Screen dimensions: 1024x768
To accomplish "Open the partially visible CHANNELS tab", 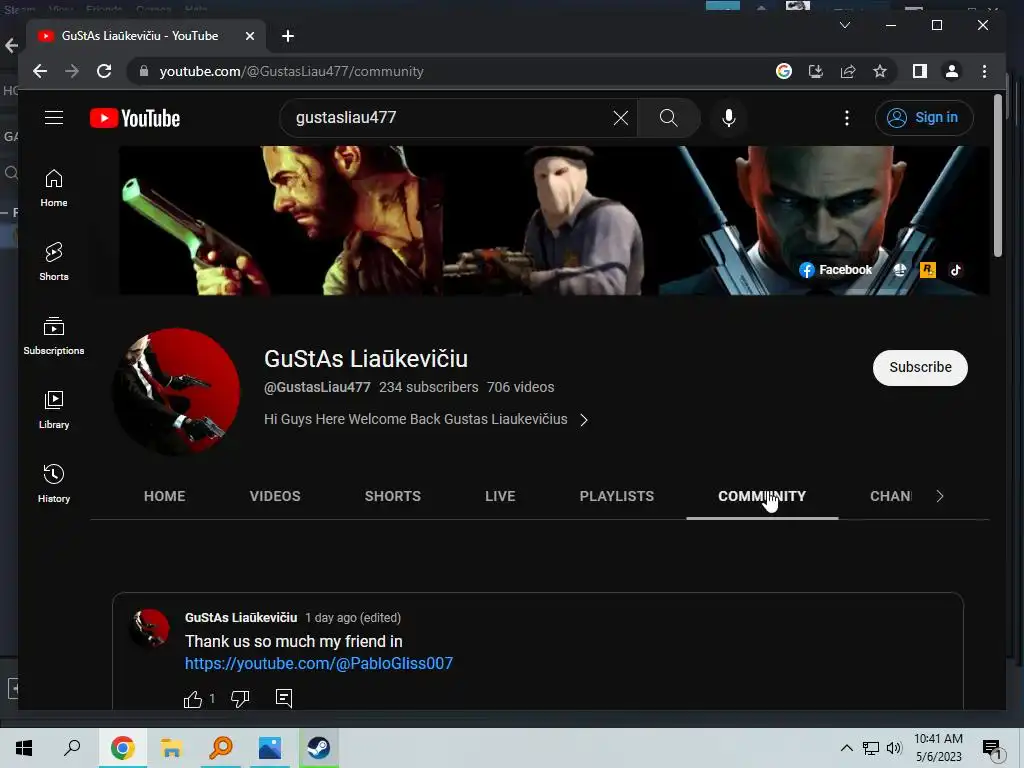I will 890,496.
